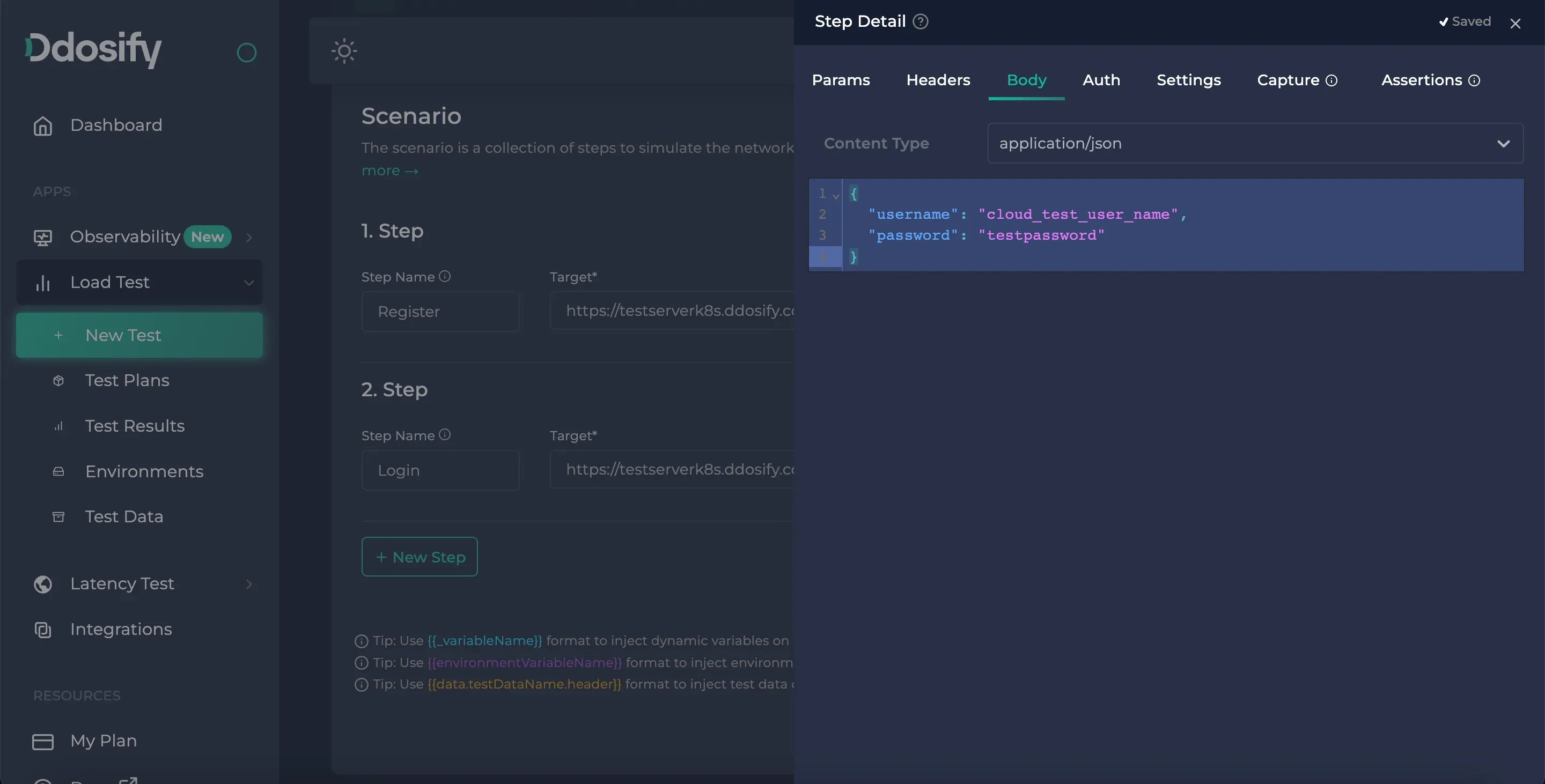Click the Integrations icon in sidebar
Screen dimensions: 1545x784
(x=42, y=630)
